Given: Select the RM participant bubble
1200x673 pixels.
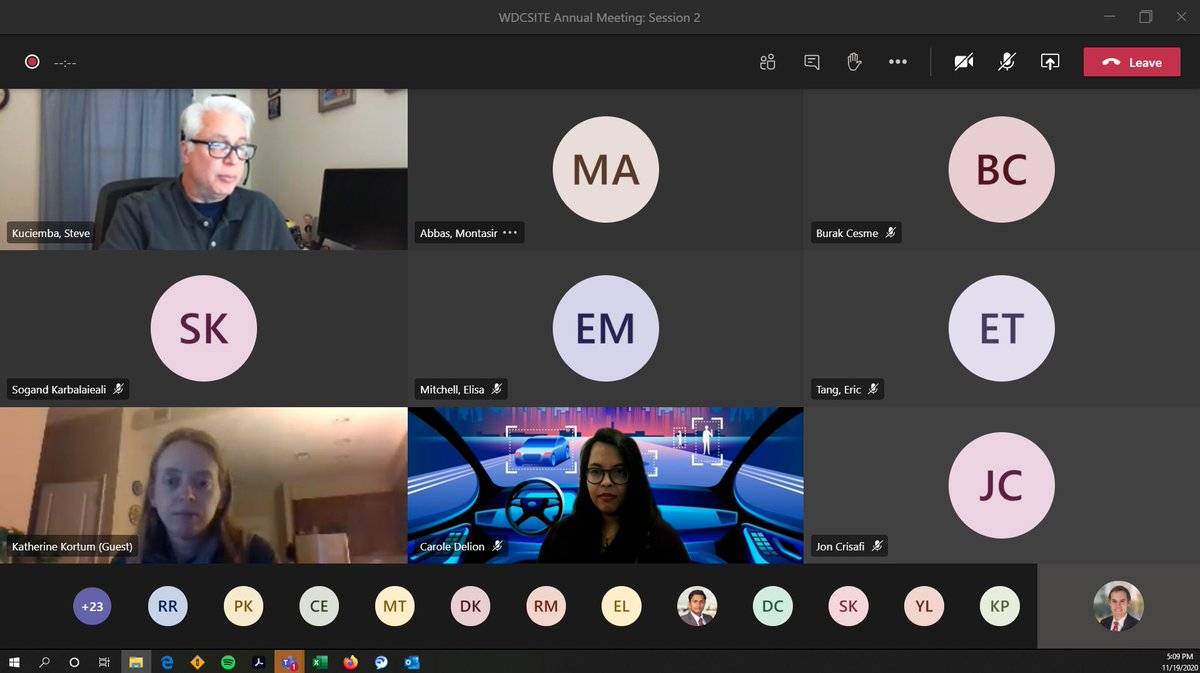Looking at the screenshot, I should click(x=546, y=606).
